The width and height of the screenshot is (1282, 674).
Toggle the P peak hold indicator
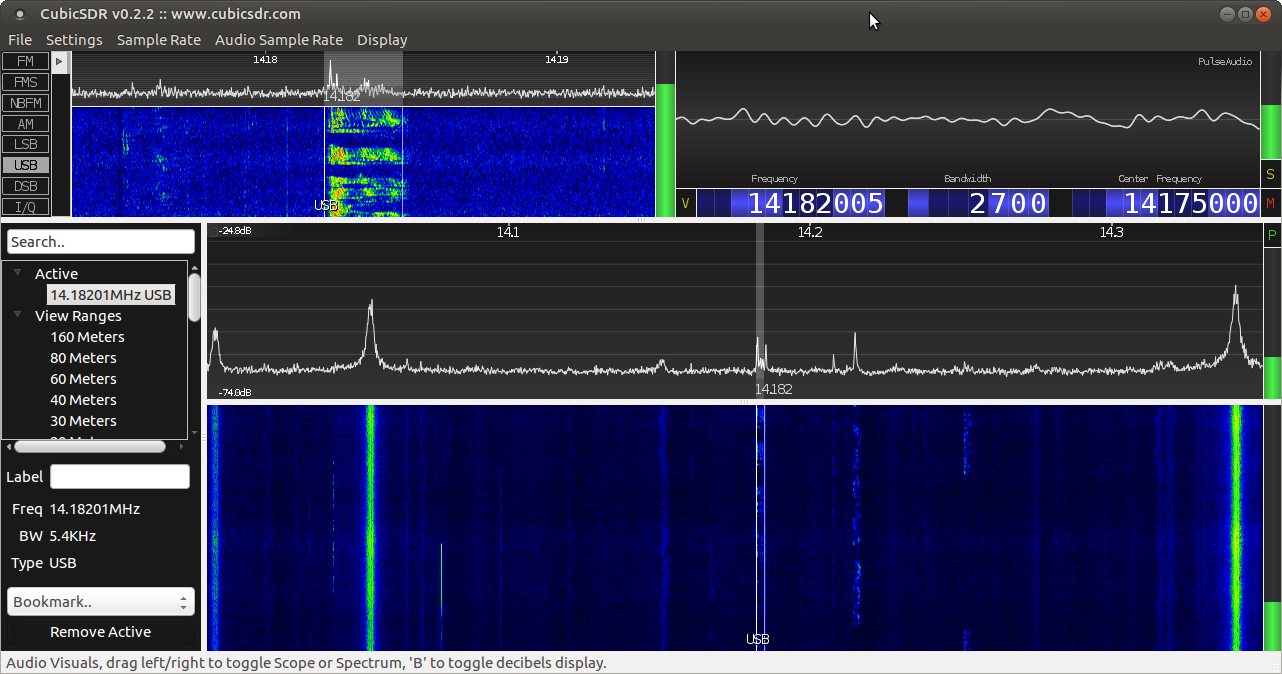click(x=1271, y=235)
